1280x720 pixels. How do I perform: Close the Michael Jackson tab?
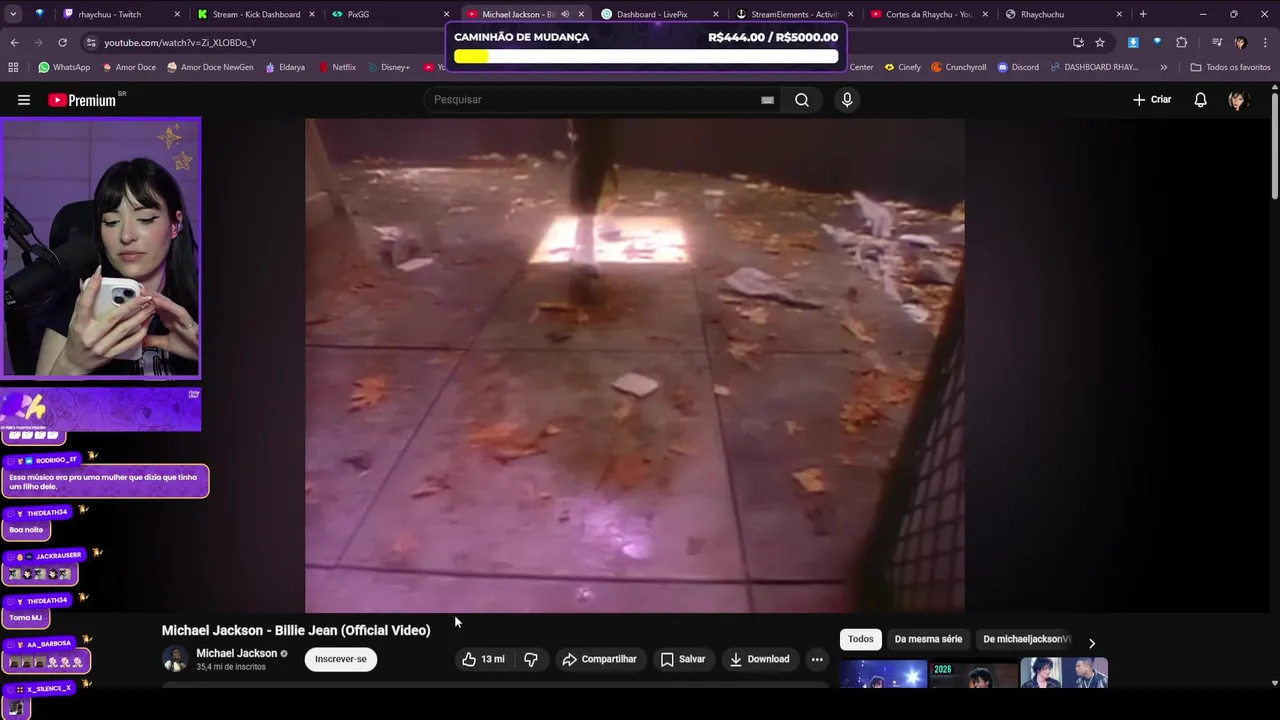(x=581, y=14)
